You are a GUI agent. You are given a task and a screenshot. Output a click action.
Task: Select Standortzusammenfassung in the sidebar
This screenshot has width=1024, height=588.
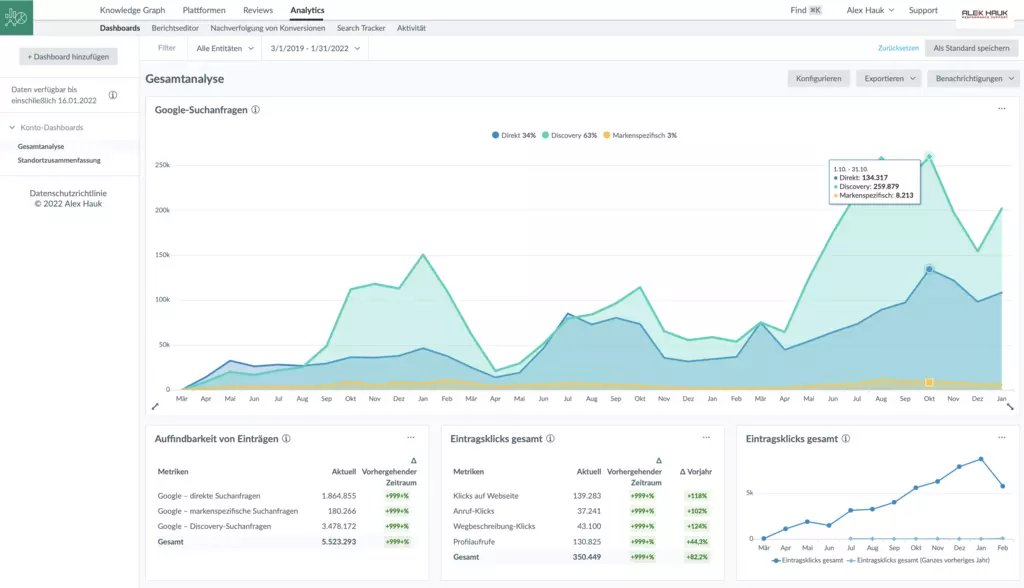coord(59,160)
